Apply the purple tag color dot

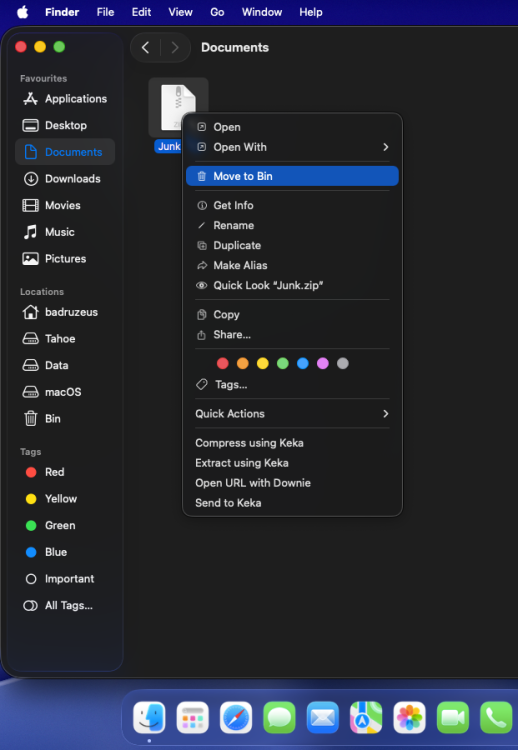click(323, 364)
